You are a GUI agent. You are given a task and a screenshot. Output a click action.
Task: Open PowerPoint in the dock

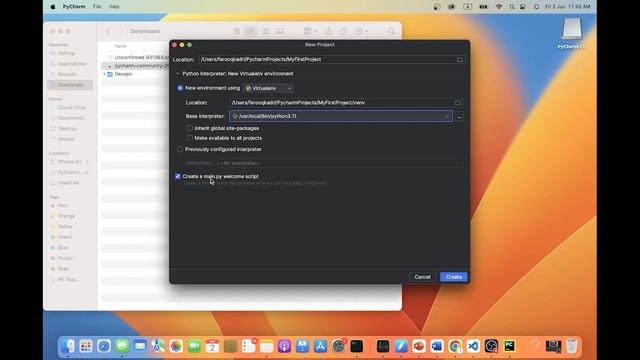click(419, 346)
